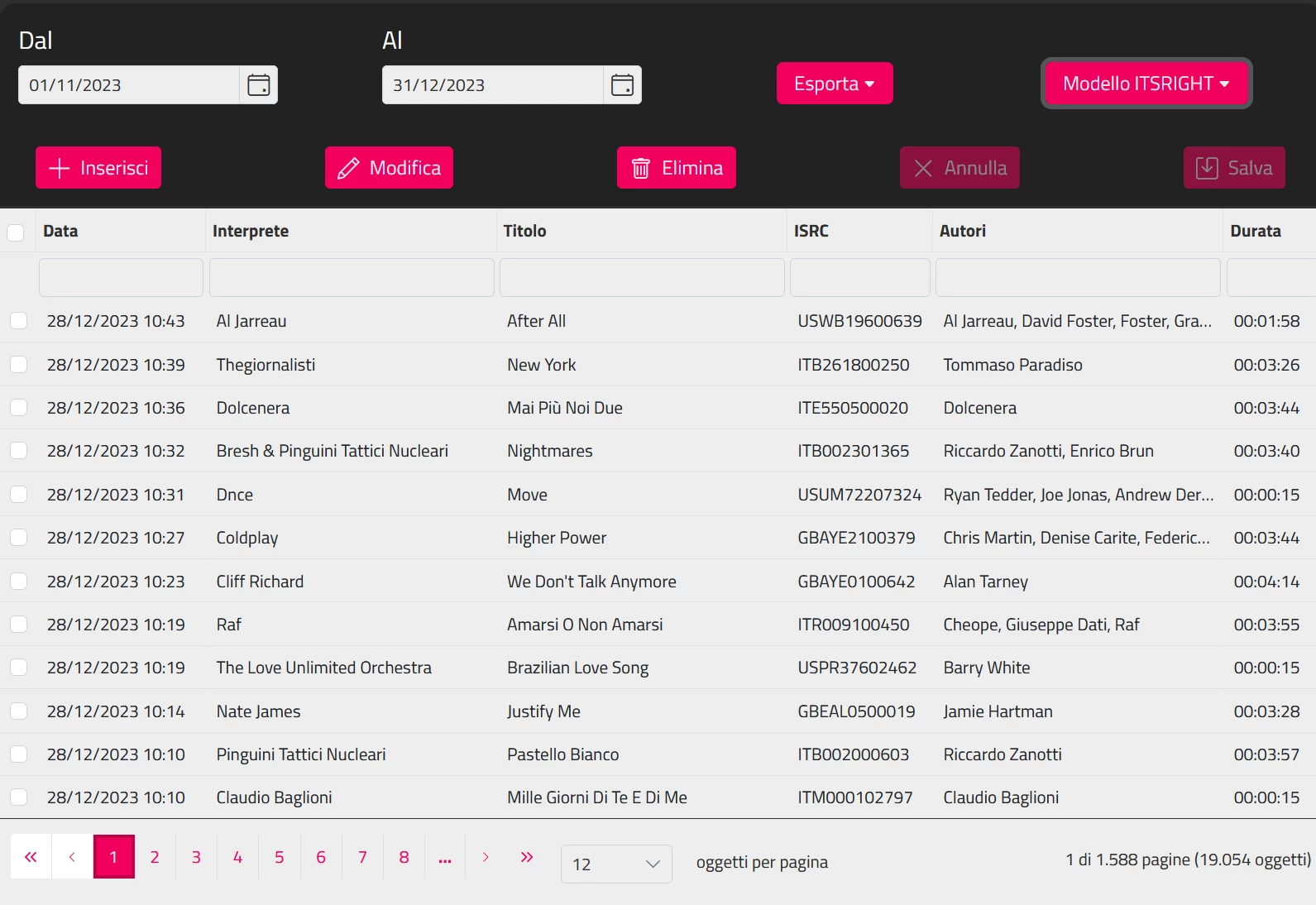Go to first page with double-left arrows
This screenshot has width=1316, height=905.
point(31,857)
